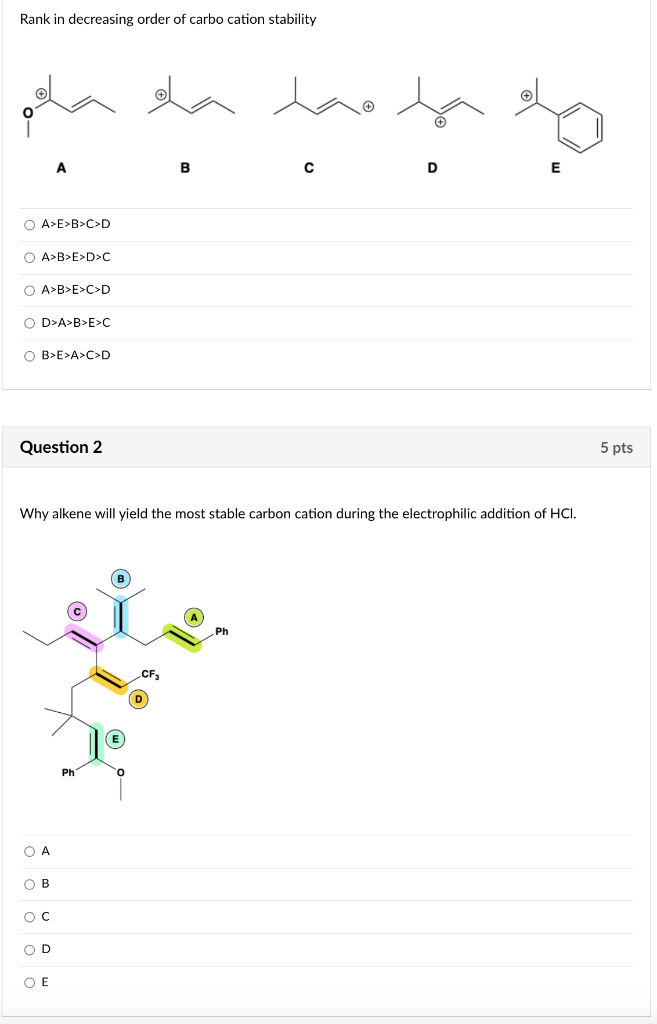Click the 5 pts label
This screenshot has width=657, height=1024.
(x=618, y=448)
